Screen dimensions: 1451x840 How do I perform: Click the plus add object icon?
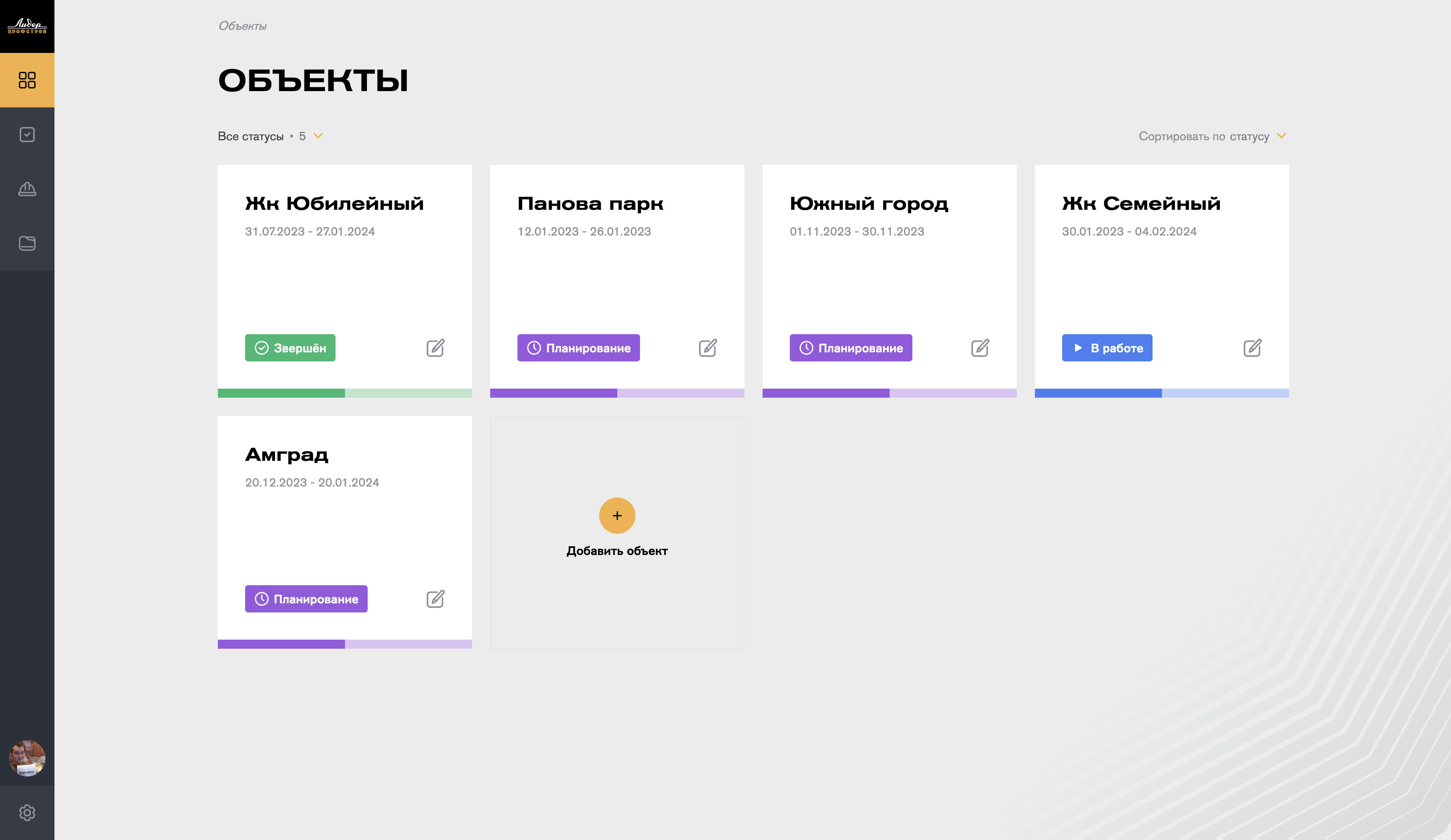tap(617, 516)
